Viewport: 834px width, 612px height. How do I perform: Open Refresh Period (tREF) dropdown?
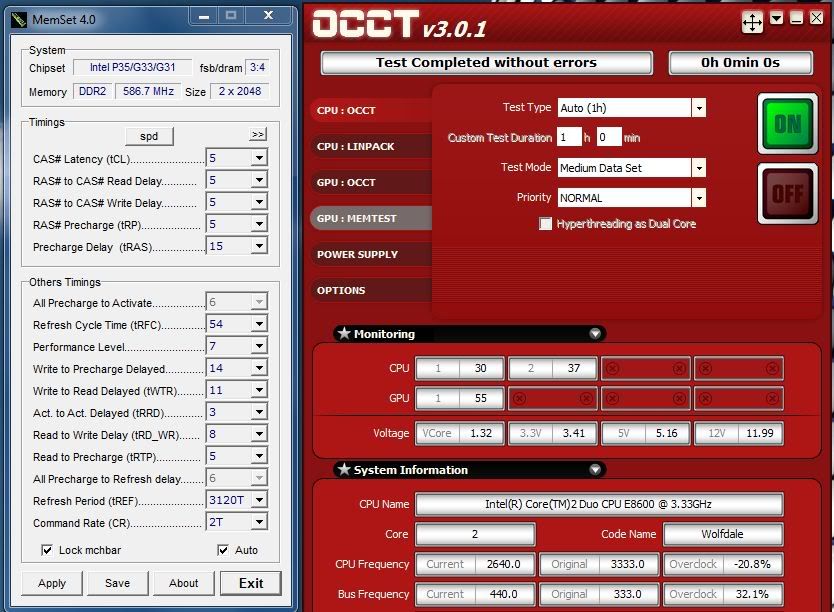click(x=259, y=500)
